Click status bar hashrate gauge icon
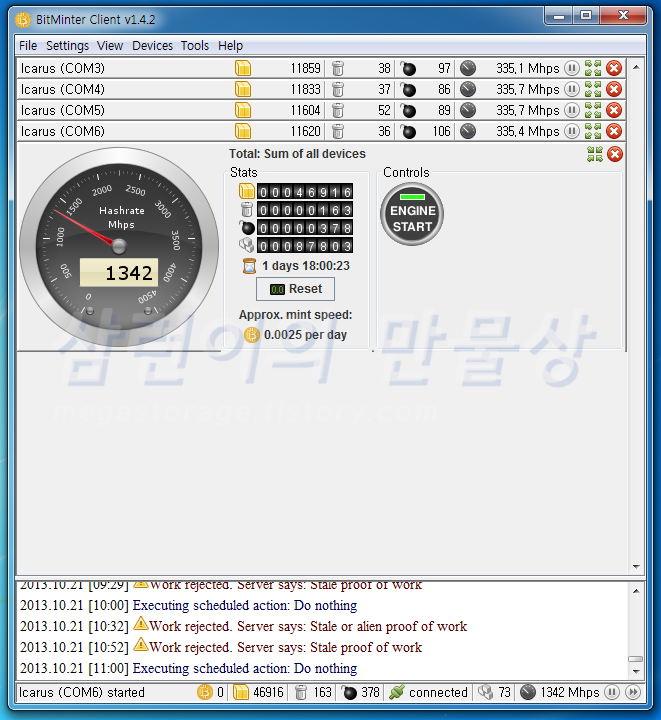Image resolution: width=661 pixels, height=720 pixels. tap(528, 692)
